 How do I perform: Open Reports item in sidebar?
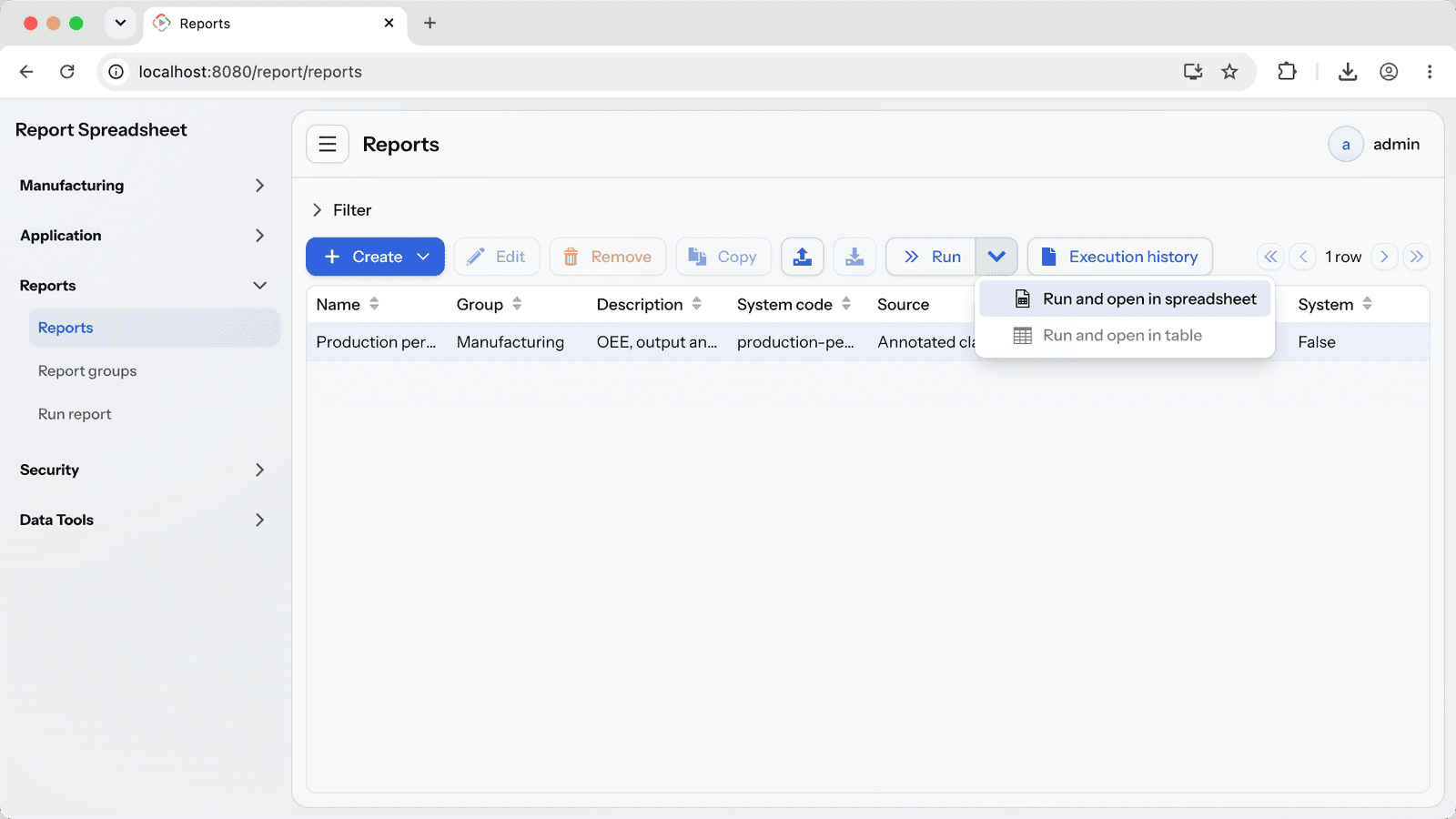(x=155, y=328)
